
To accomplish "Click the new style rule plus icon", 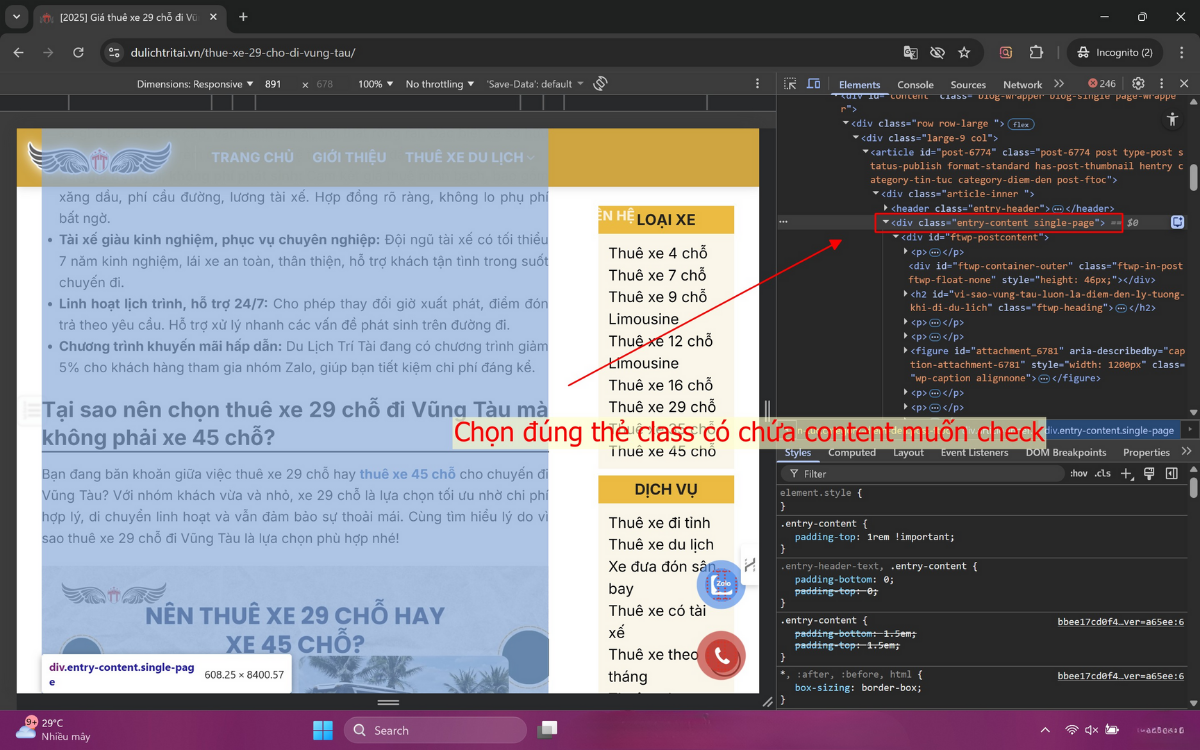I will (x=1126, y=473).
